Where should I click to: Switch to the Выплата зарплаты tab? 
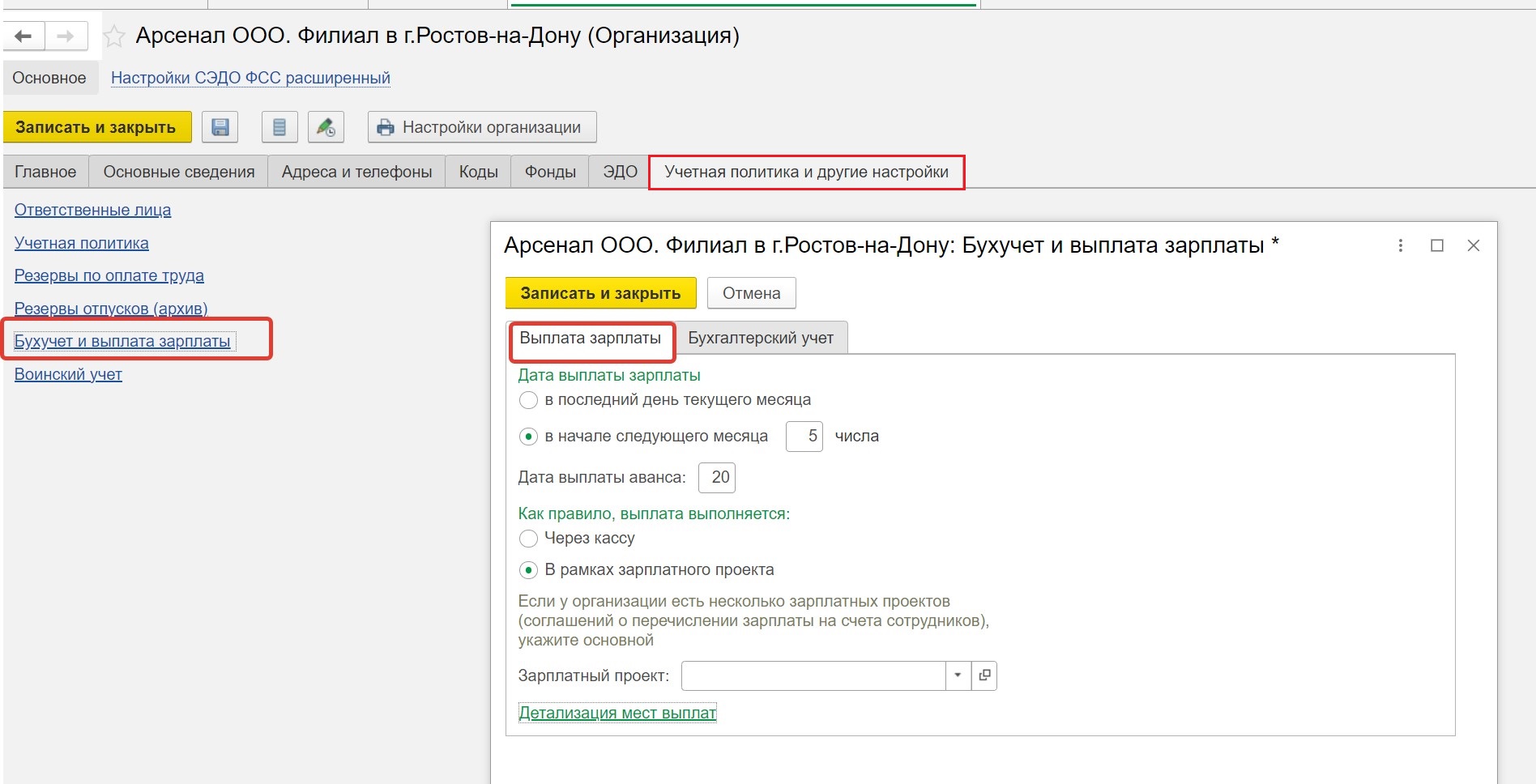coord(591,339)
